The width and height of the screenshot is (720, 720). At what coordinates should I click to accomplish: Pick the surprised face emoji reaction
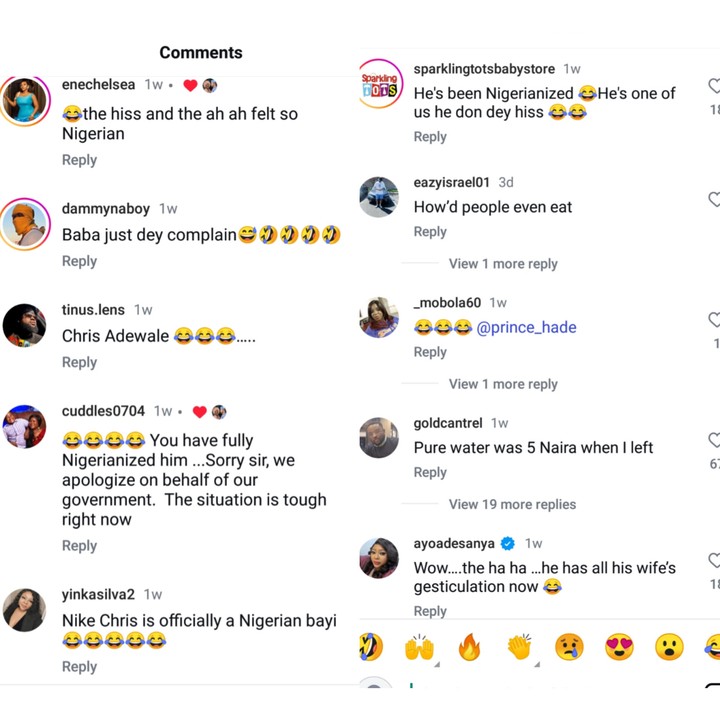[x=669, y=648]
